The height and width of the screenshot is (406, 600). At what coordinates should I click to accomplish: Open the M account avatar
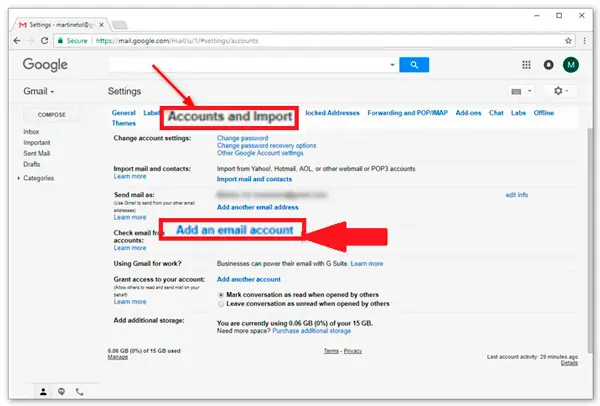point(571,65)
